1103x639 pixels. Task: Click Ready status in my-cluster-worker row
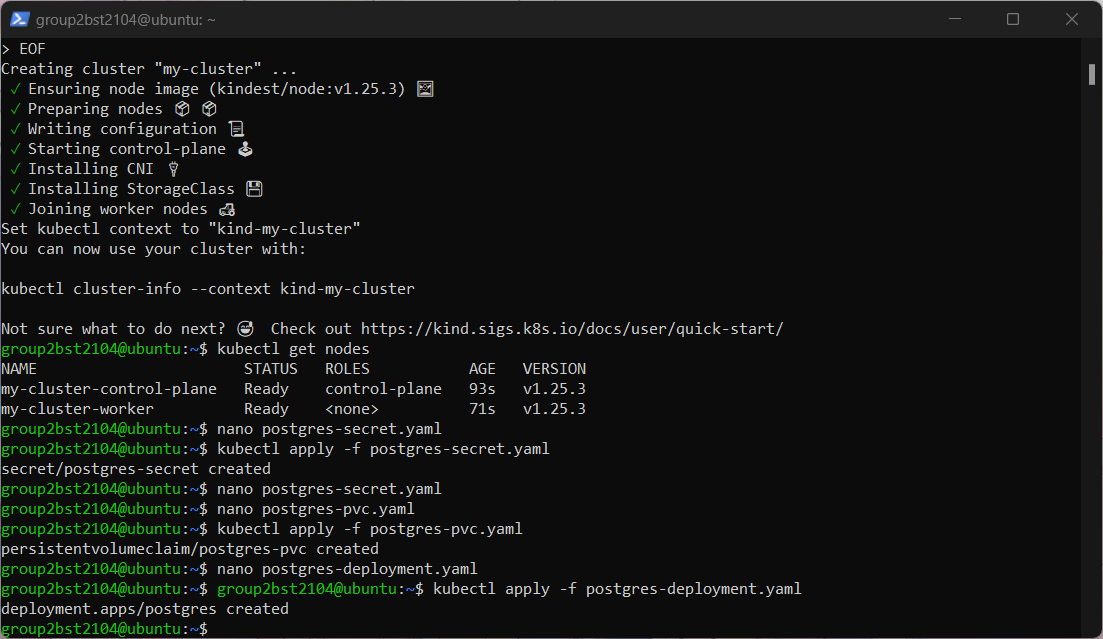click(x=267, y=409)
